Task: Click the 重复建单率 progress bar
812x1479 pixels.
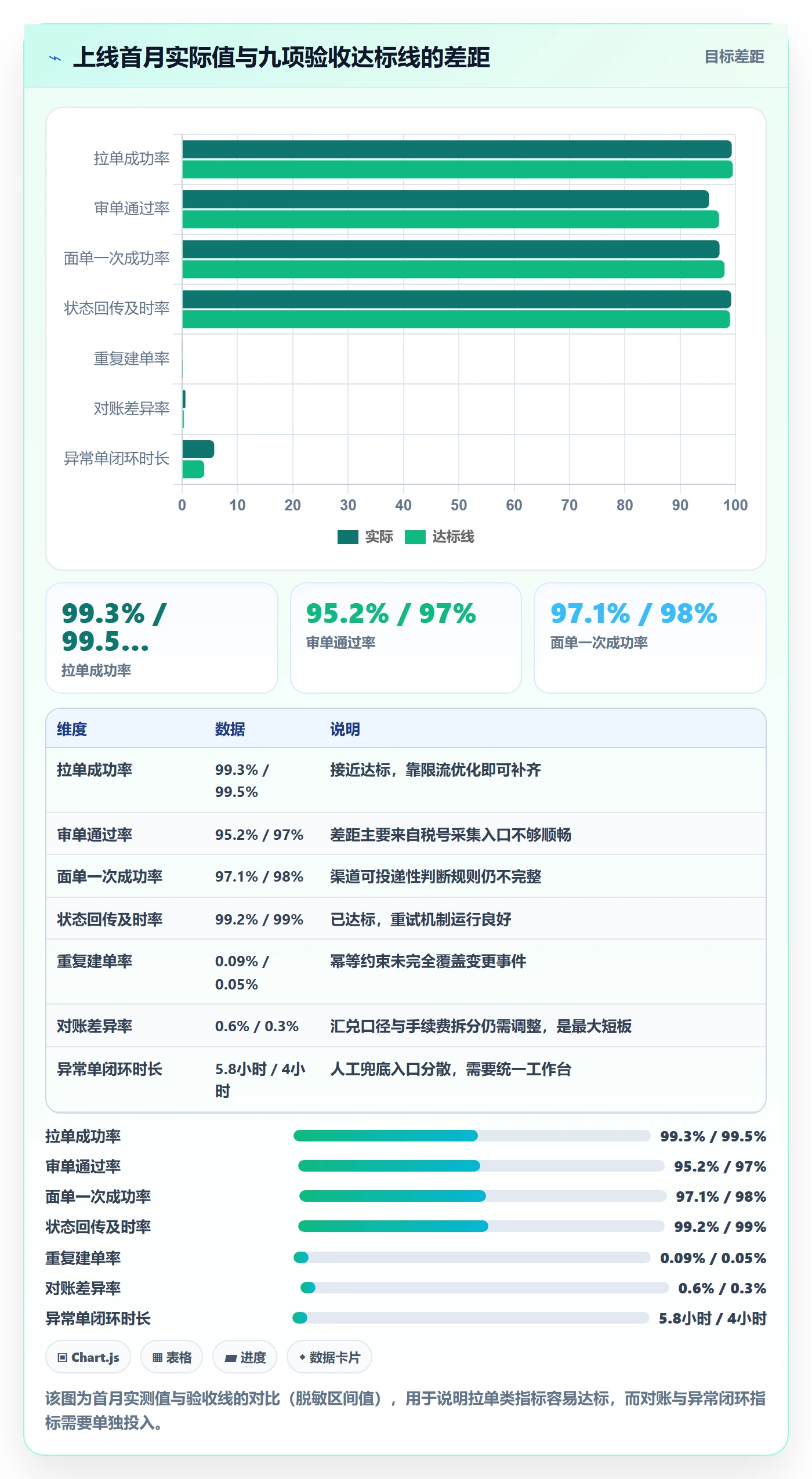Action: coord(472,1257)
